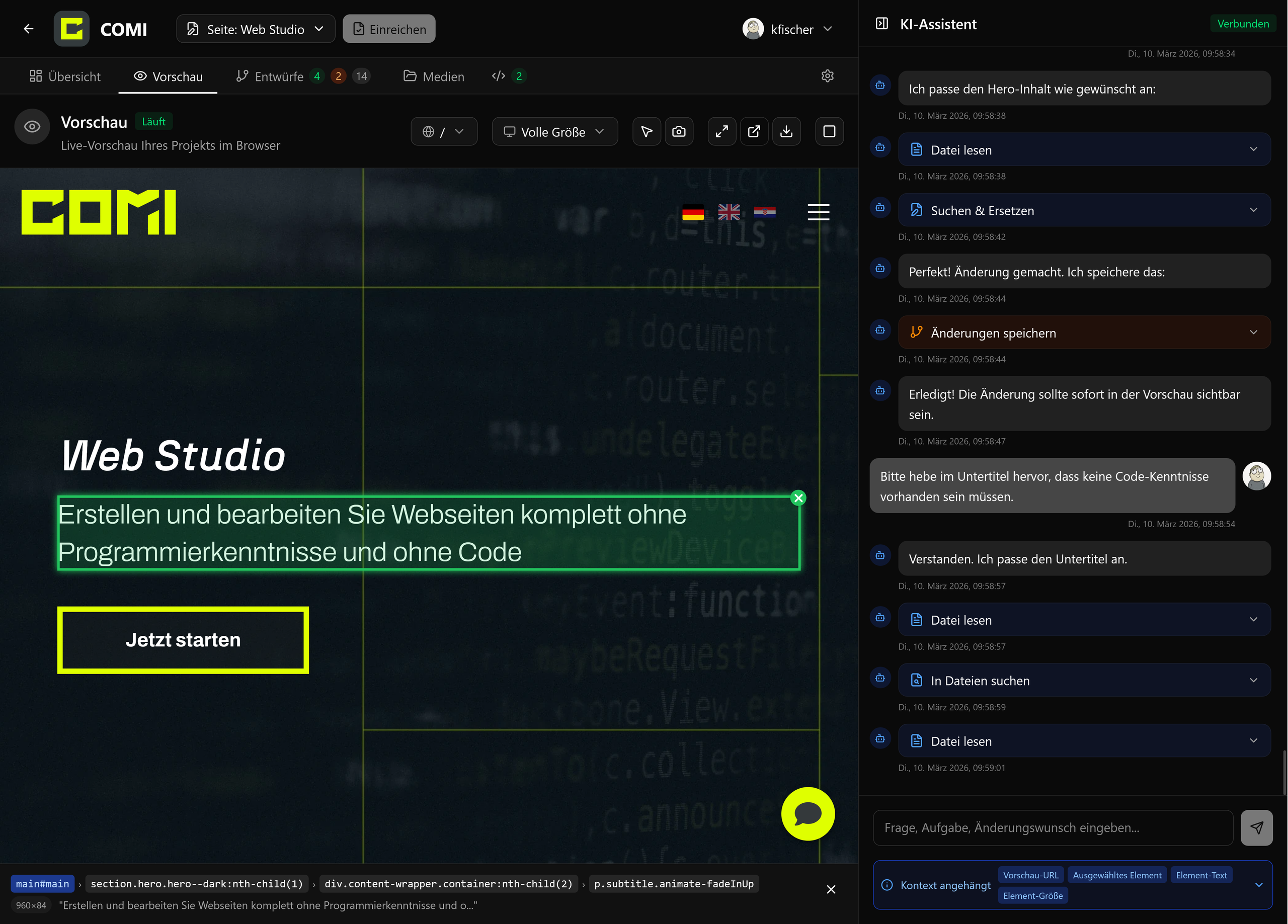Open preview in a new window

[x=754, y=132]
